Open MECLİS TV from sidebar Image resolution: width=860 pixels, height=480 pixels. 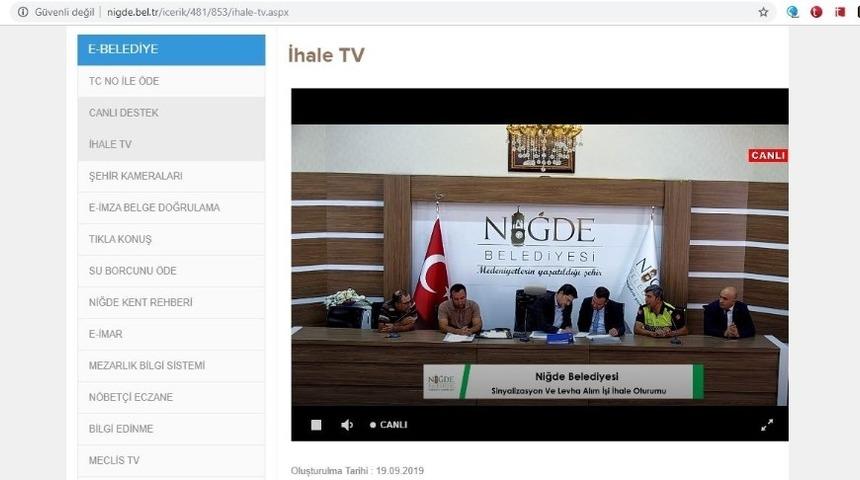coord(171,461)
